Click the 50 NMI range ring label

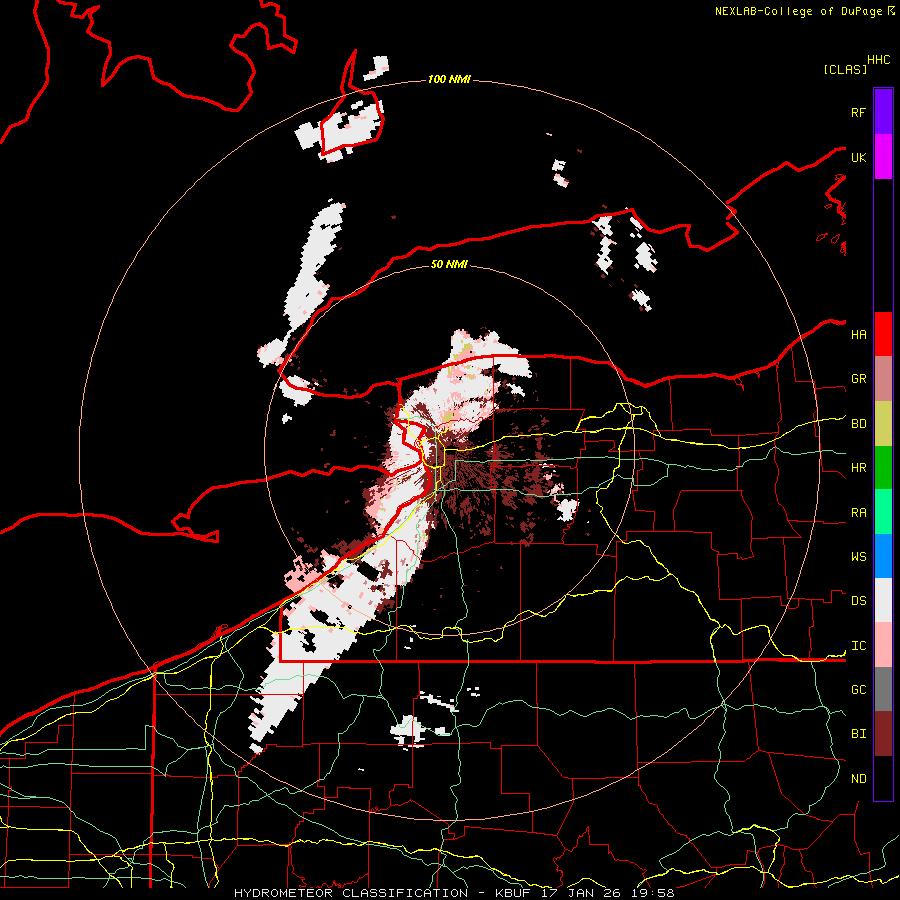point(449,264)
